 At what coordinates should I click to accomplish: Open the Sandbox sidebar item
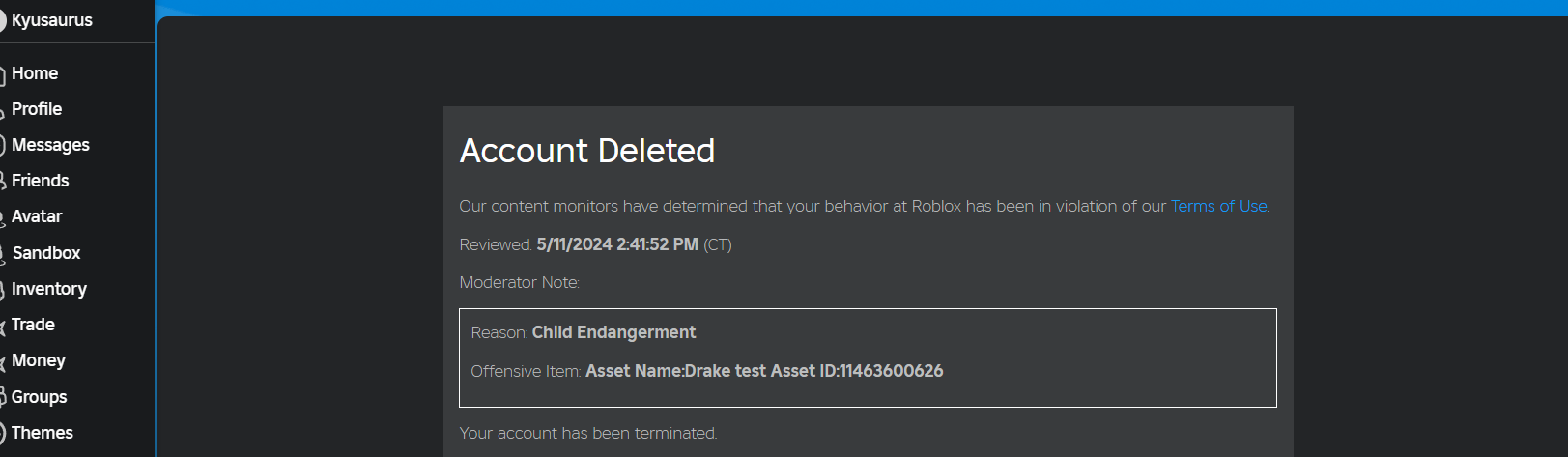[46, 253]
